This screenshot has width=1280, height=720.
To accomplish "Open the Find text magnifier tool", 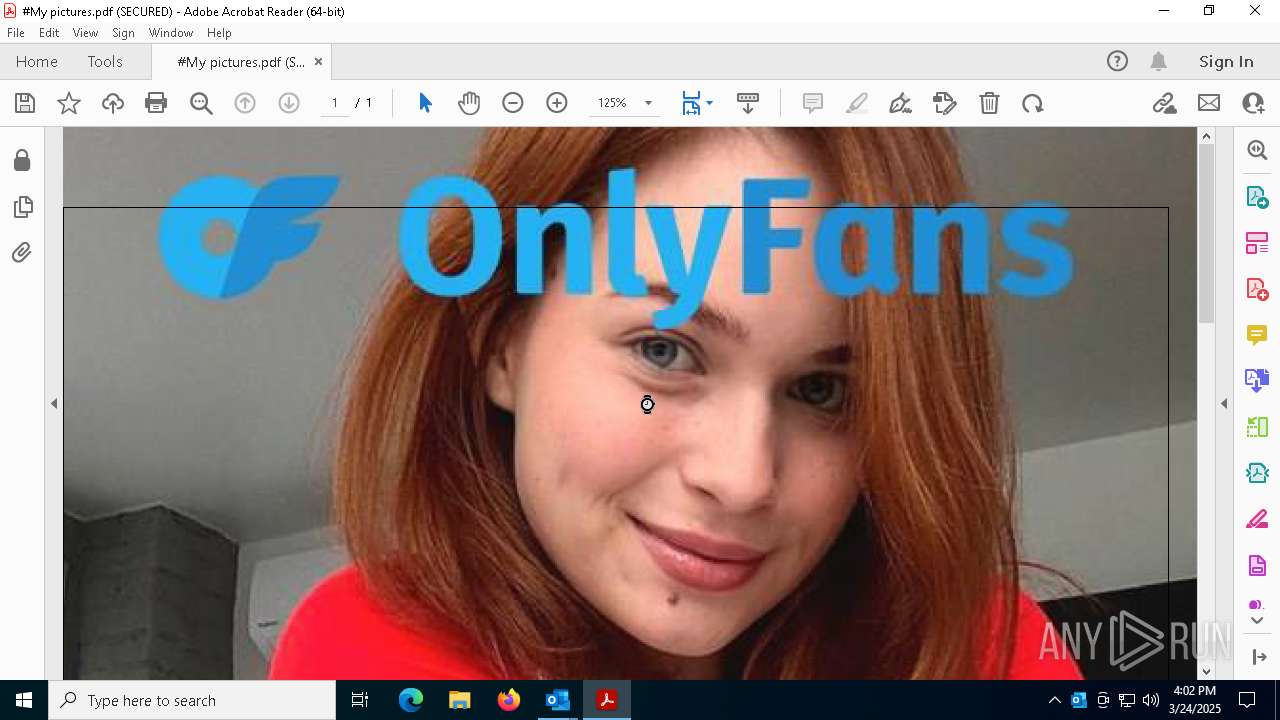I will tap(201, 103).
